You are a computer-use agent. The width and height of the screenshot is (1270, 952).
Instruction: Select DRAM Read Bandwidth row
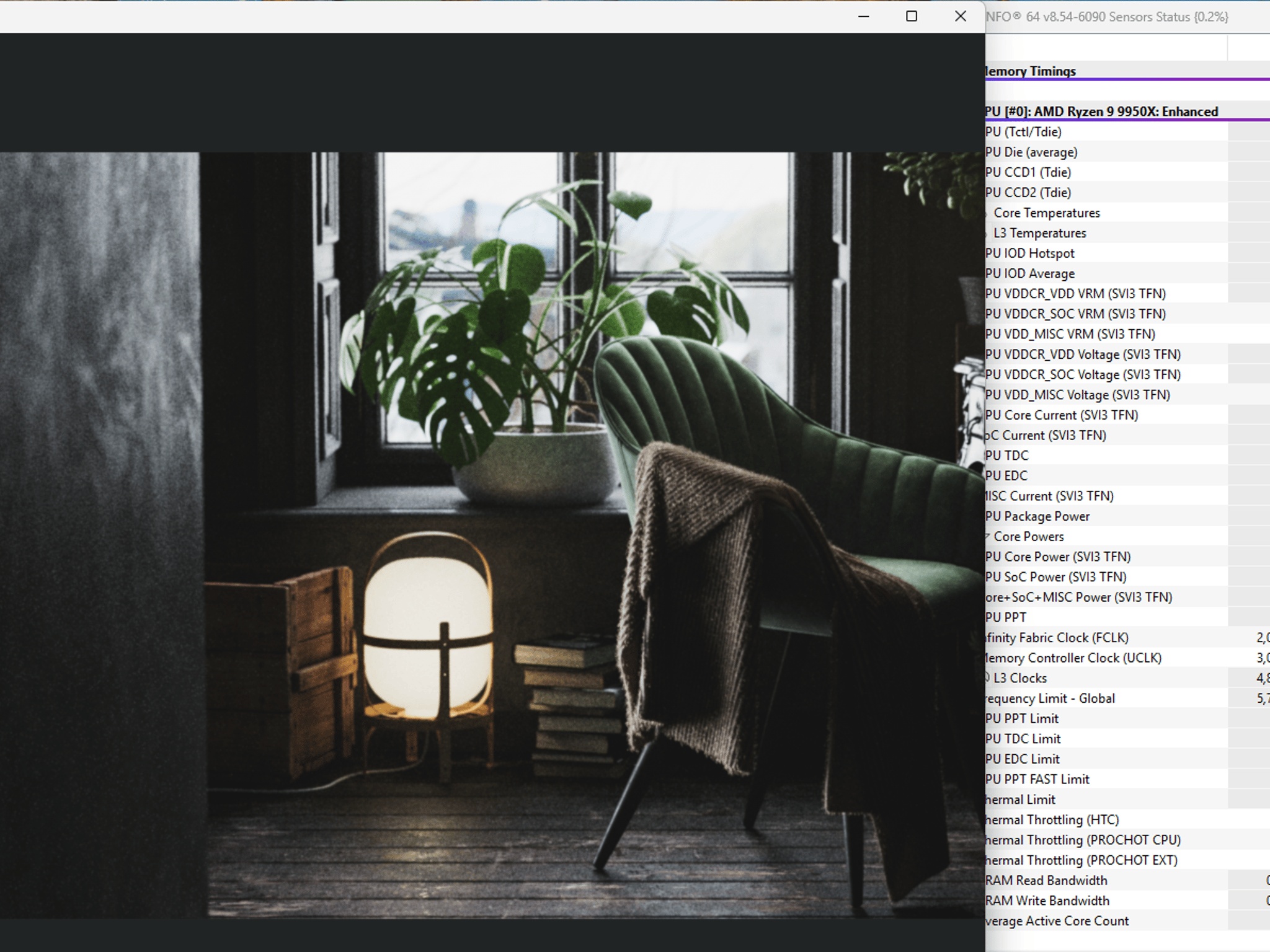[x=1127, y=881]
